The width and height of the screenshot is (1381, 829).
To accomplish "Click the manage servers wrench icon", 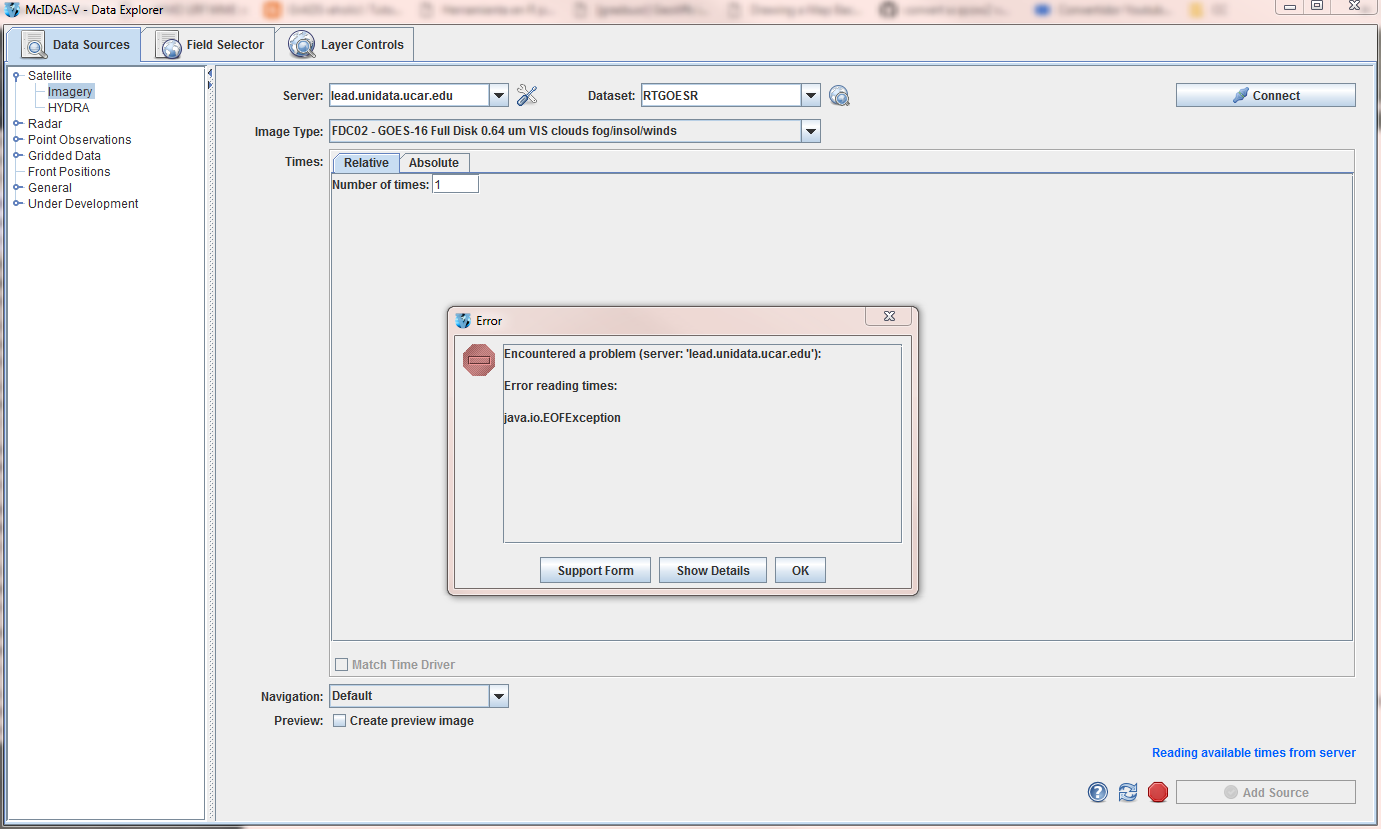I will pyautogui.click(x=527, y=96).
